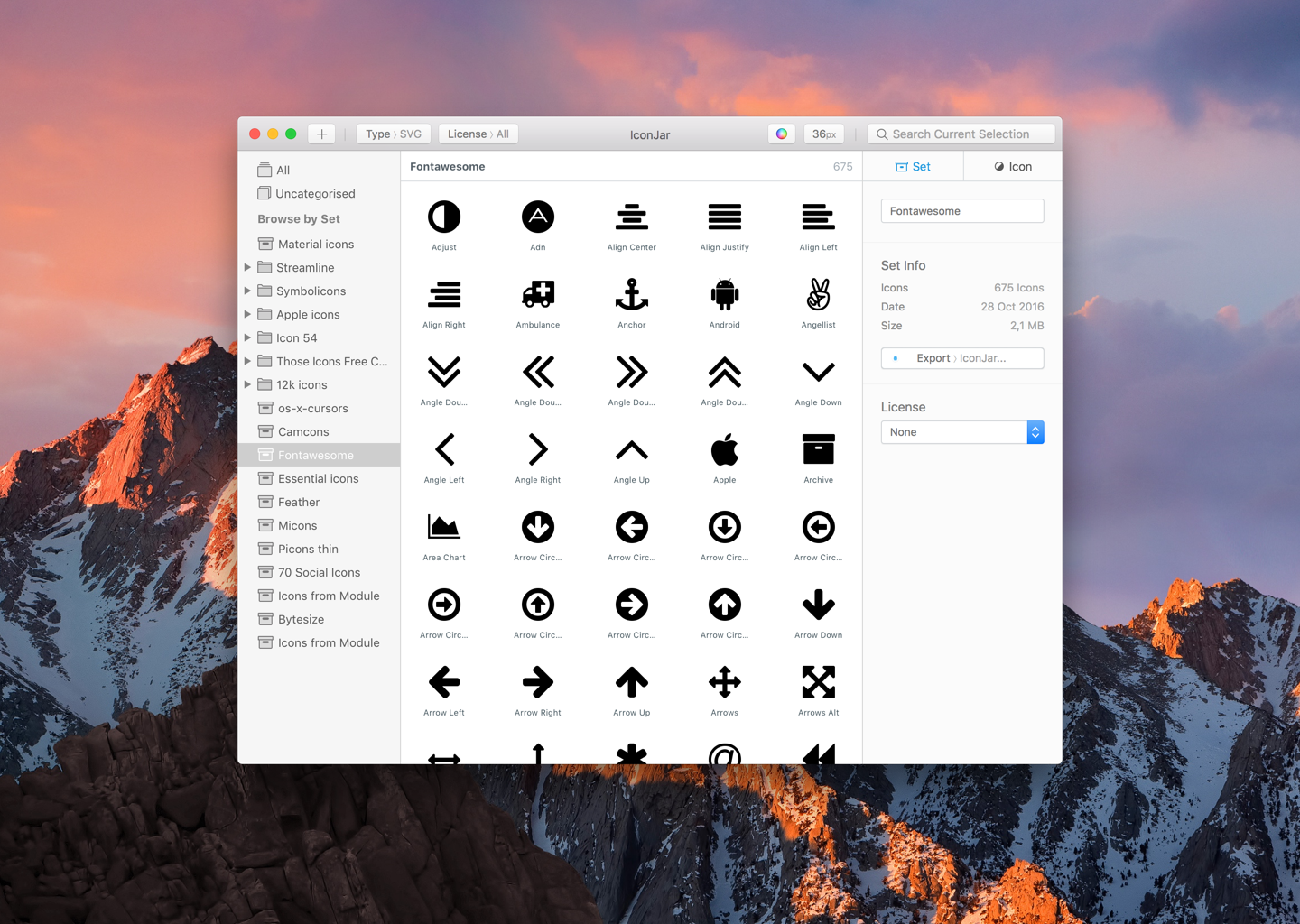1300x924 pixels.
Task: Switch to the Set tab
Action: pos(913,167)
